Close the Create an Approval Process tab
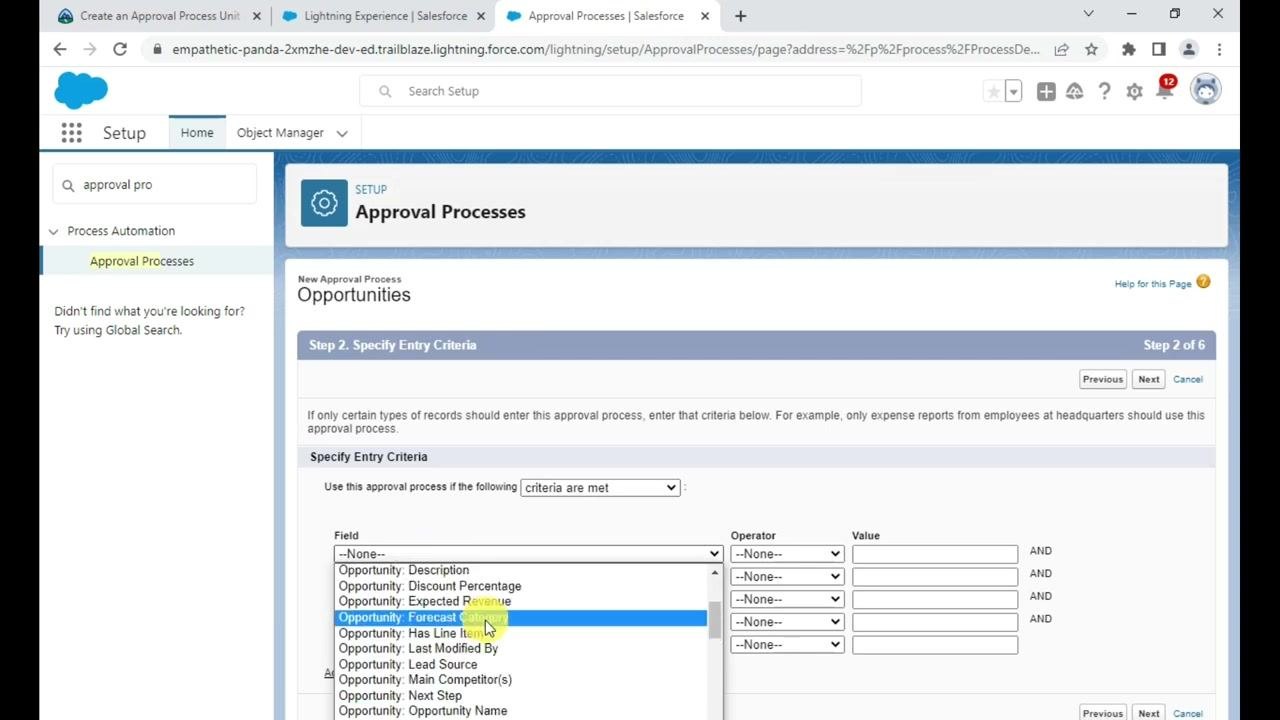Viewport: 1280px width, 720px height. point(257,16)
